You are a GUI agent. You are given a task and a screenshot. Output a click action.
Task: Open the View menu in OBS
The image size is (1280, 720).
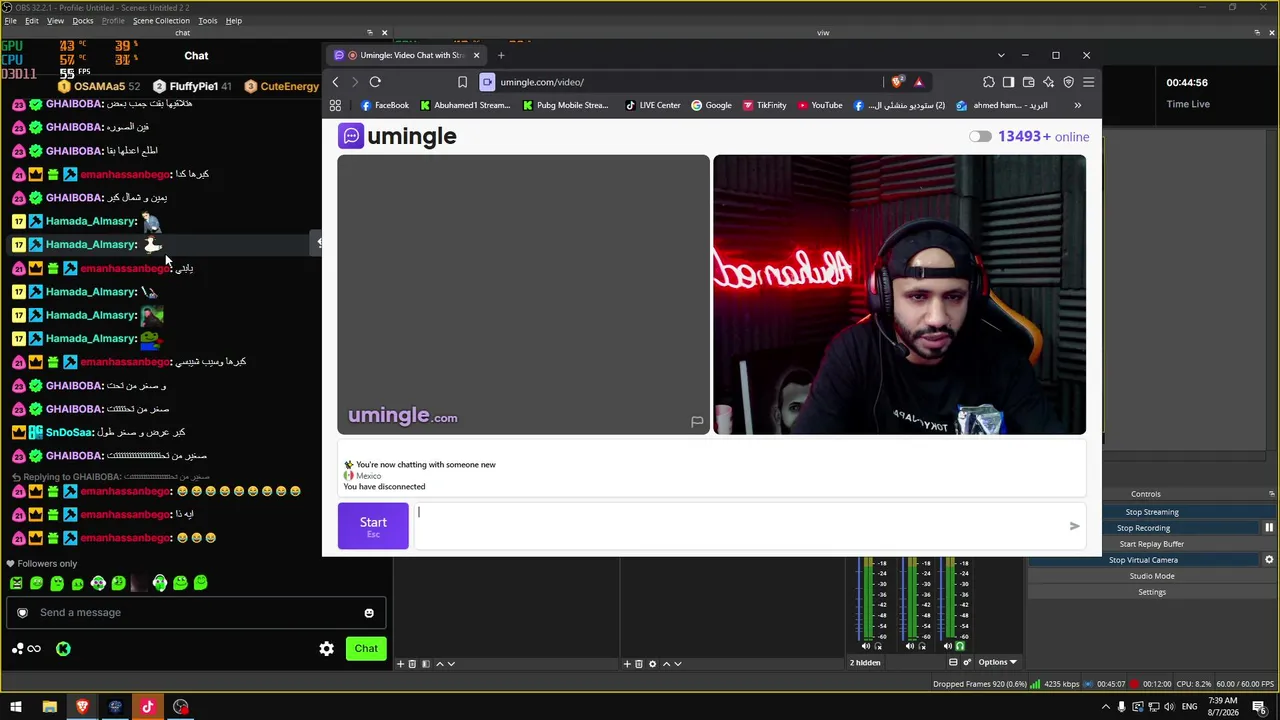pyautogui.click(x=55, y=21)
